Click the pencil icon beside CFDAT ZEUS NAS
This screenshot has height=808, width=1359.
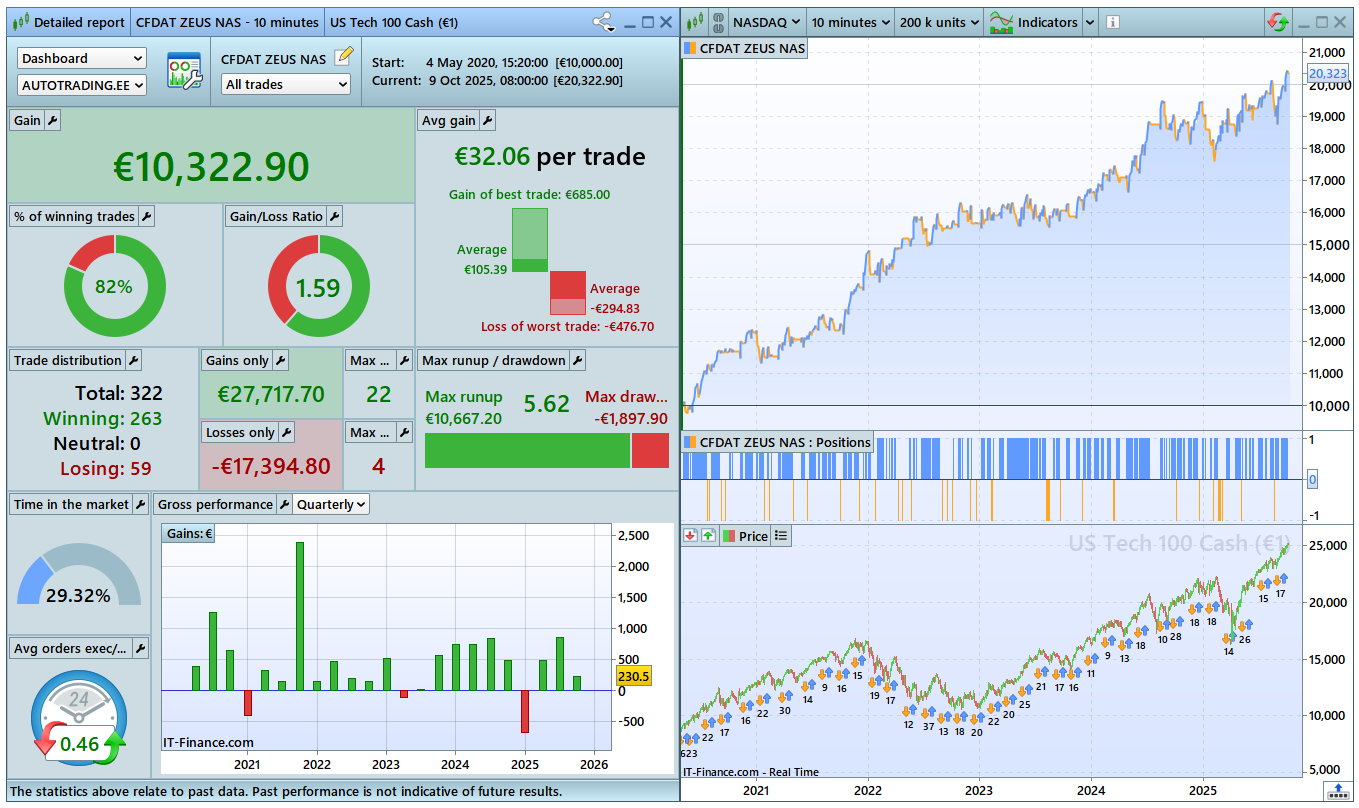tap(343, 57)
